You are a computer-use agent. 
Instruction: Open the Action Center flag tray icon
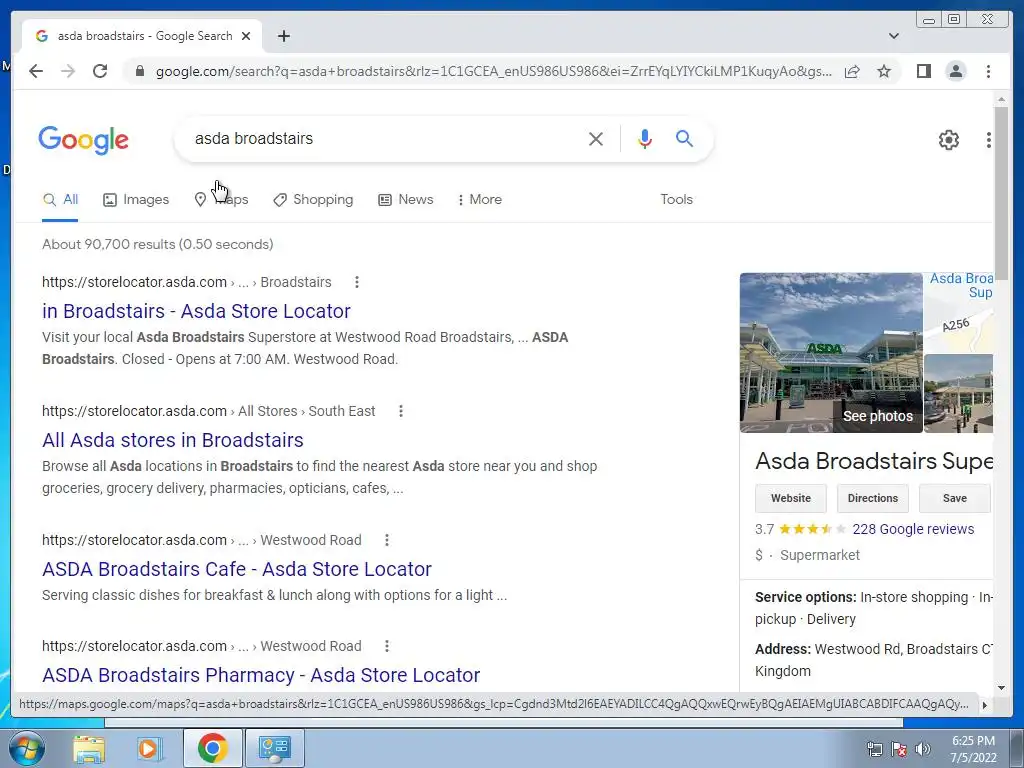(899, 749)
